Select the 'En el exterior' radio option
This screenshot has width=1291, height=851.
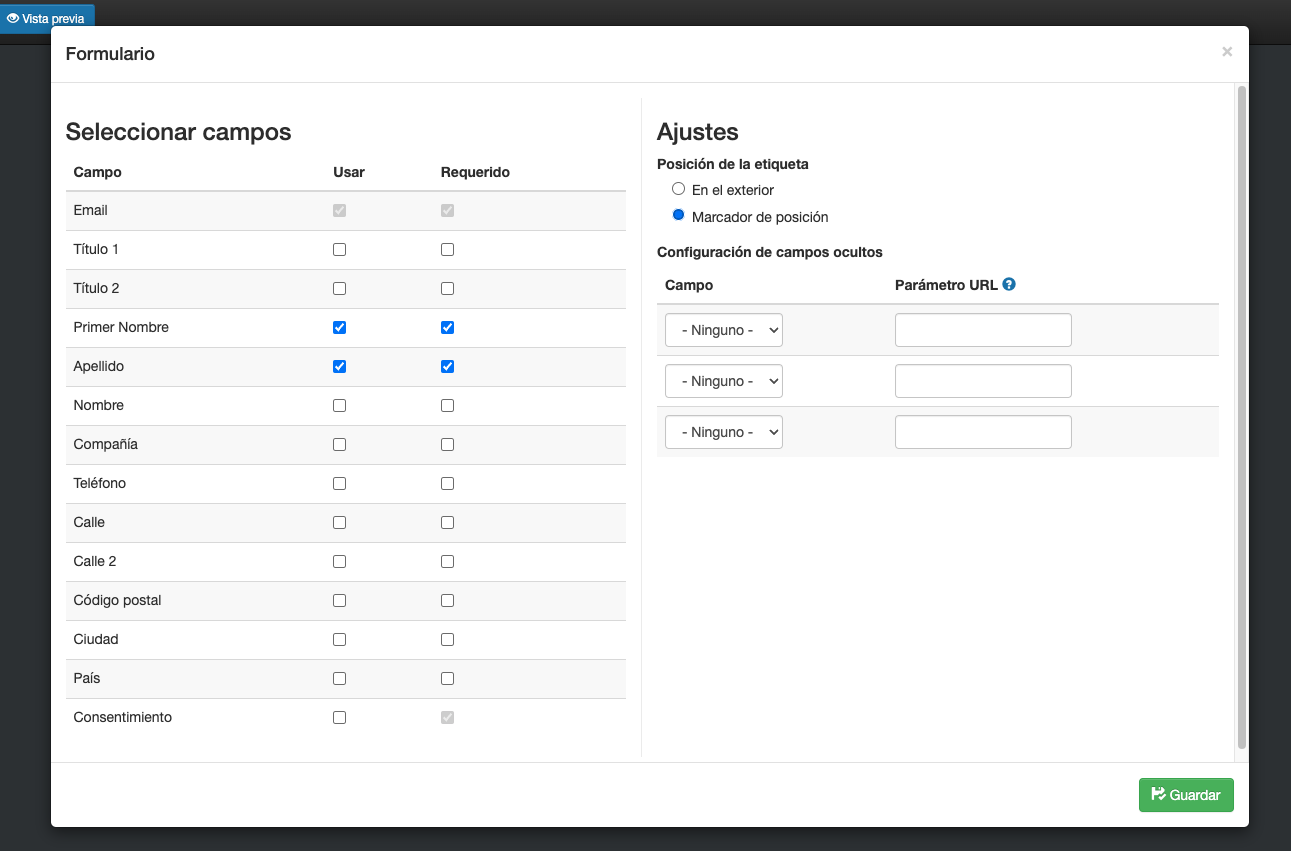(679, 189)
